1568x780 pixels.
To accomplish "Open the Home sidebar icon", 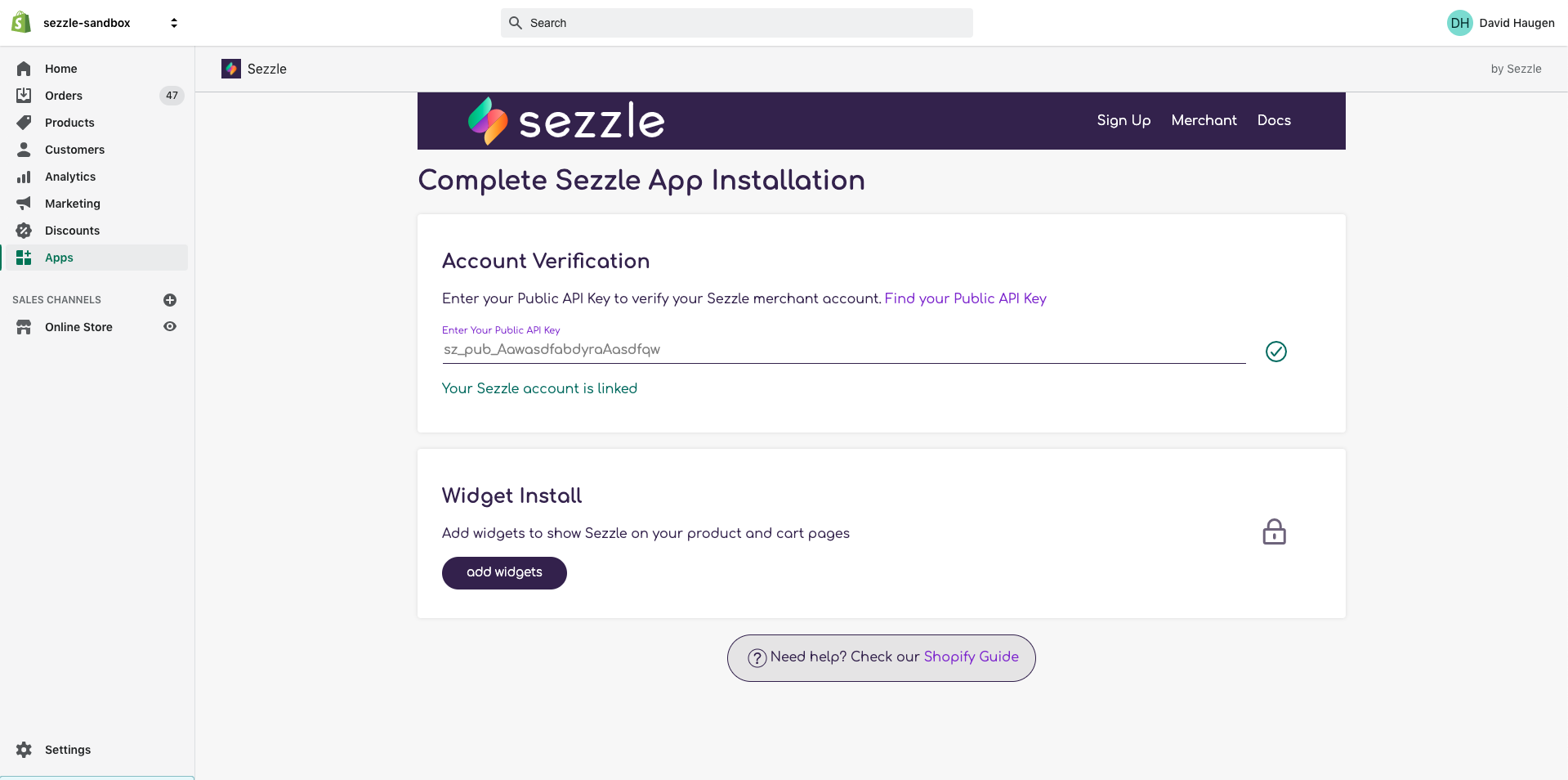I will 24,69.
